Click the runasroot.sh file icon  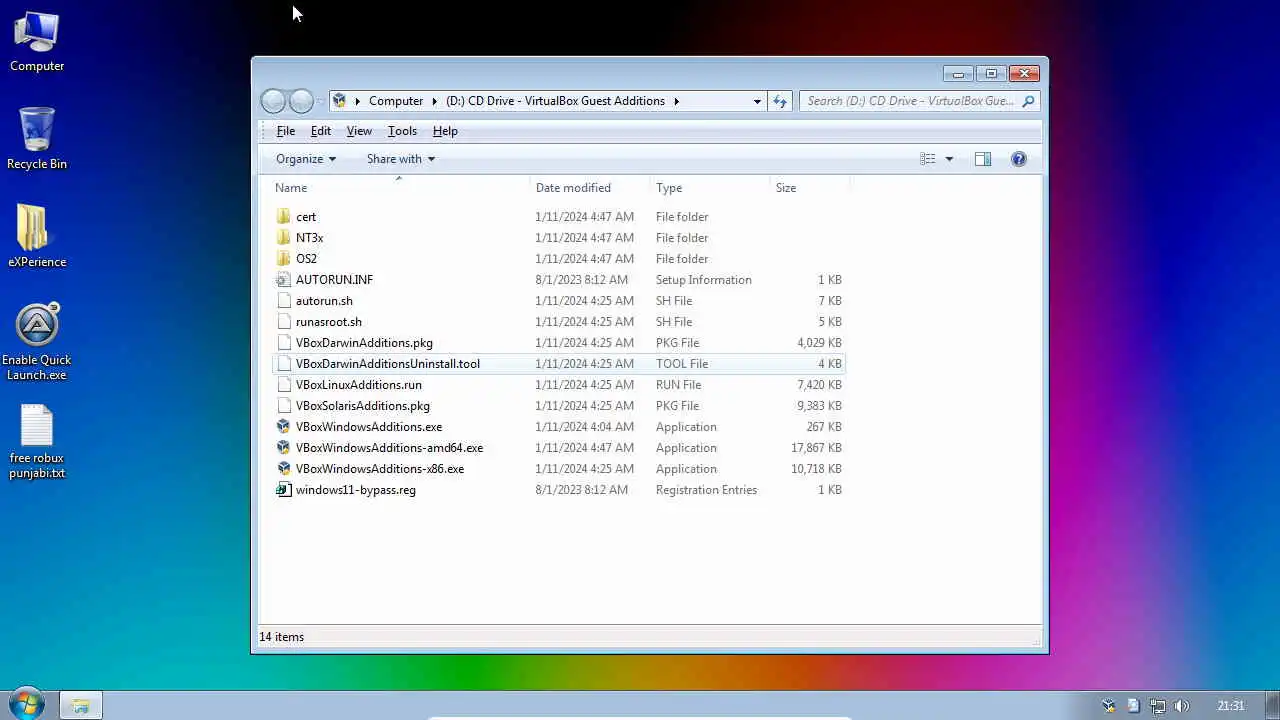(284, 322)
